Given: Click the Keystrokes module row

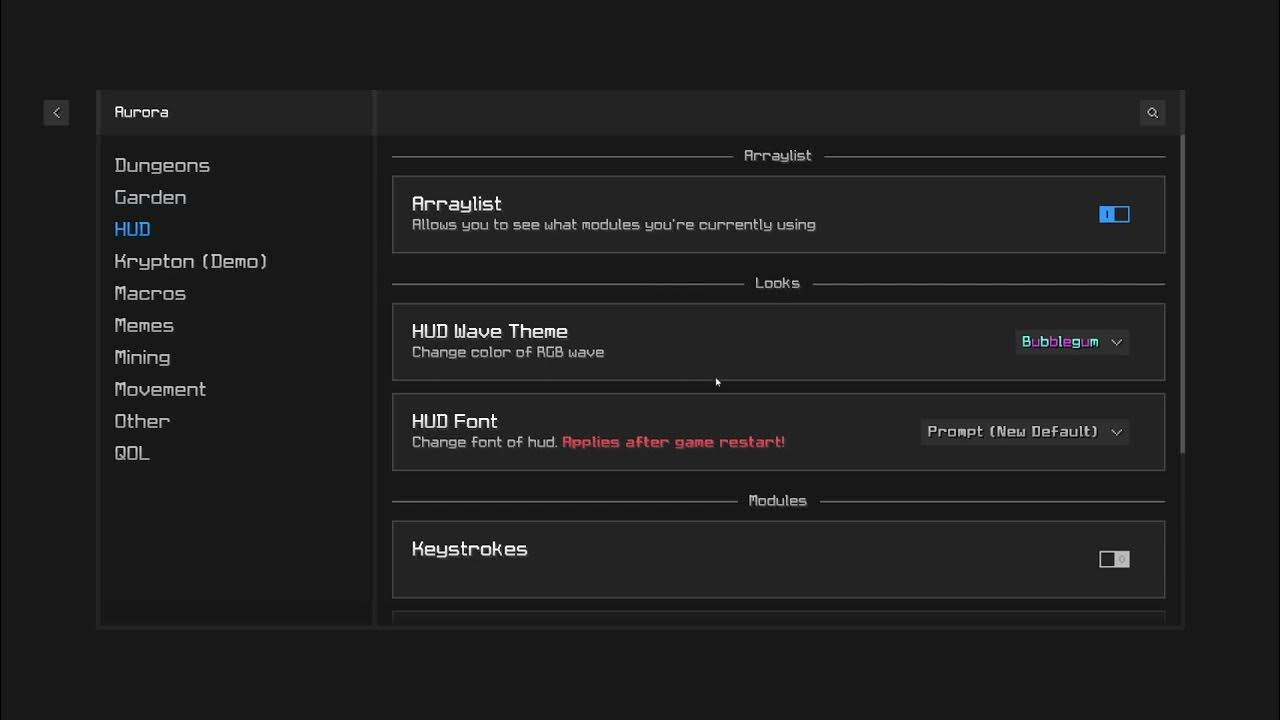Looking at the screenshot, I should click(x=700, y=559).
